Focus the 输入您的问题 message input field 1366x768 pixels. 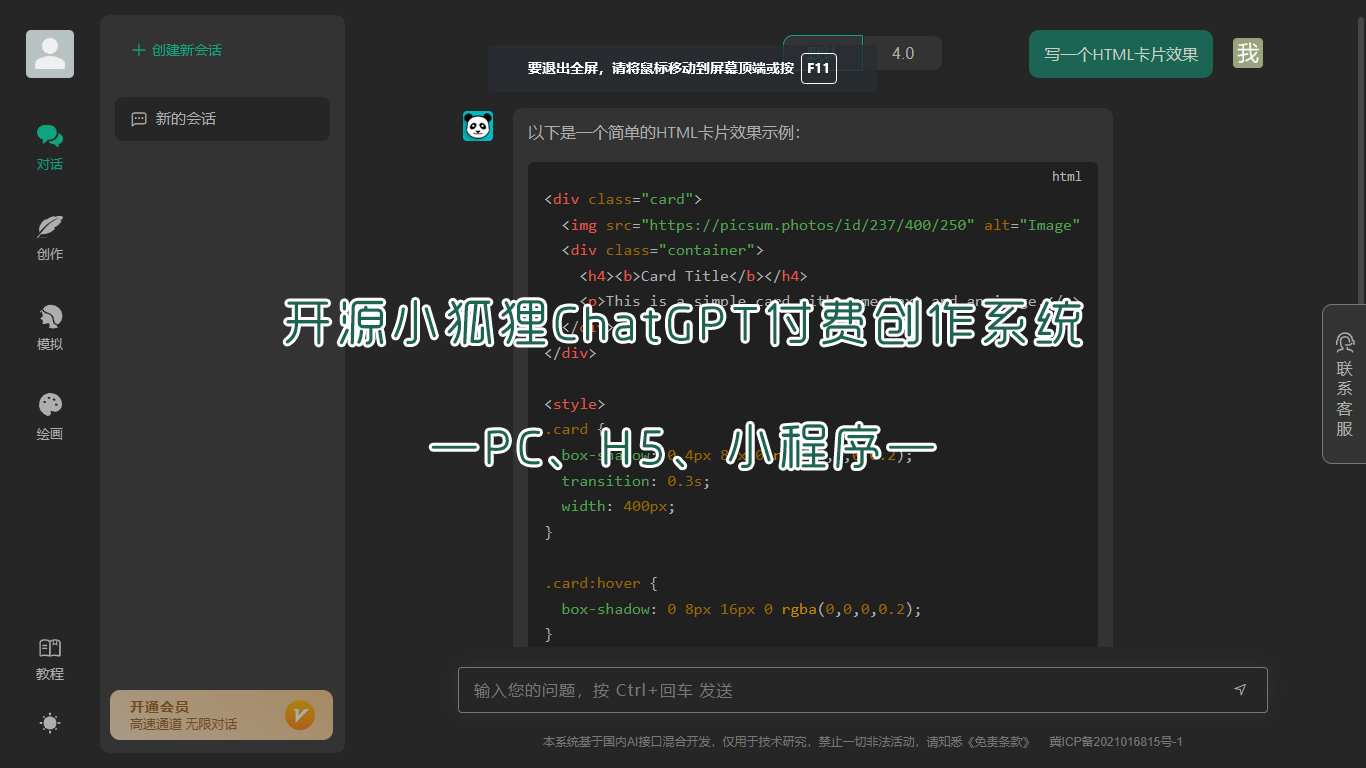(862, 690)
